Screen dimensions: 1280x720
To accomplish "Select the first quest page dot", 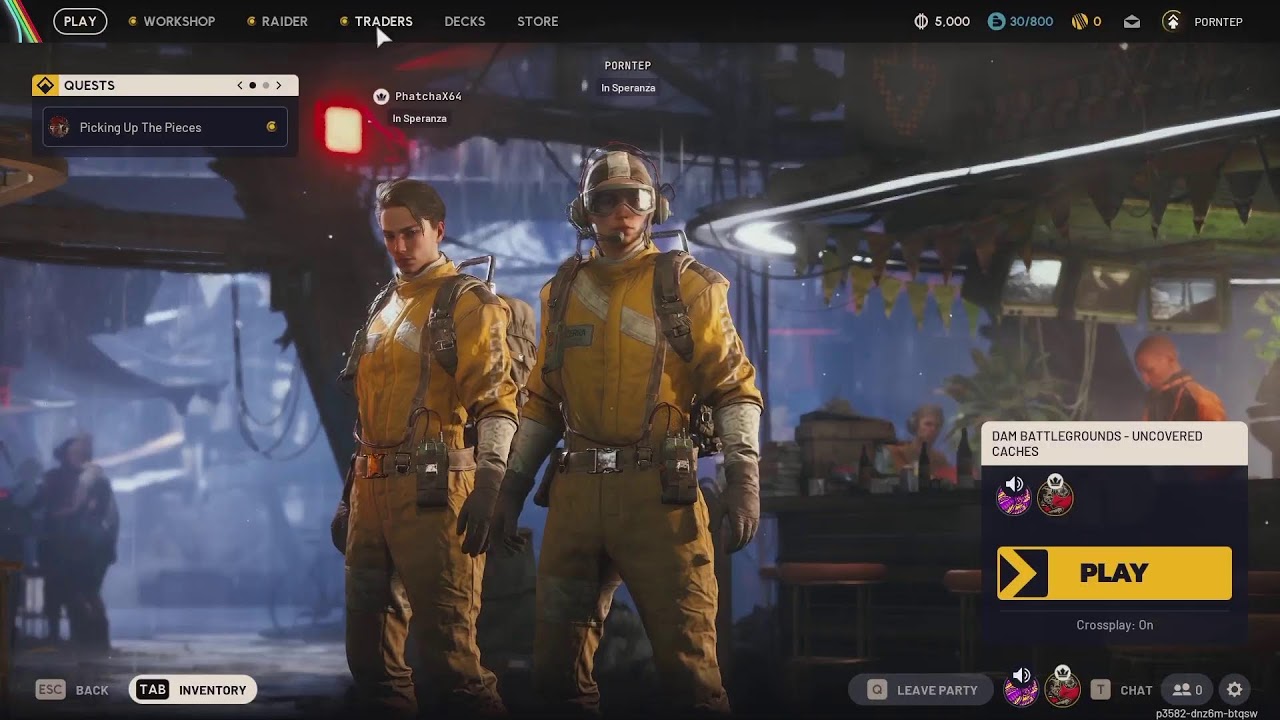I will 253,85.
